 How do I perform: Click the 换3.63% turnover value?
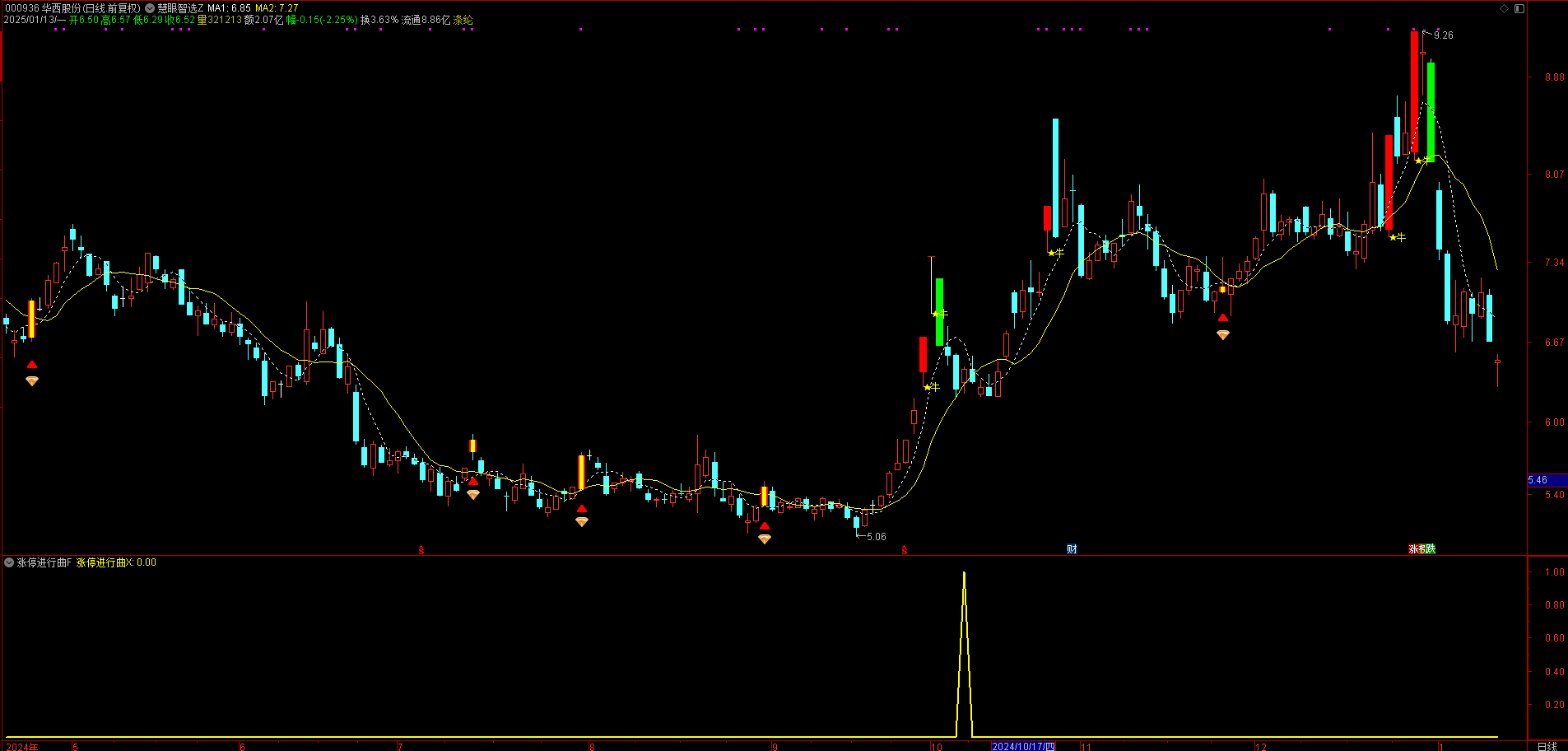point(379,20)
